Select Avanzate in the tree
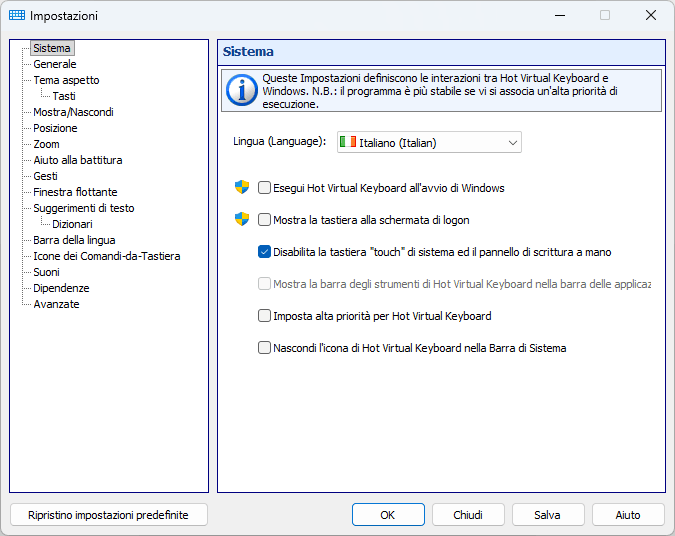Screen dimensions: 675x536 point(56,304)
